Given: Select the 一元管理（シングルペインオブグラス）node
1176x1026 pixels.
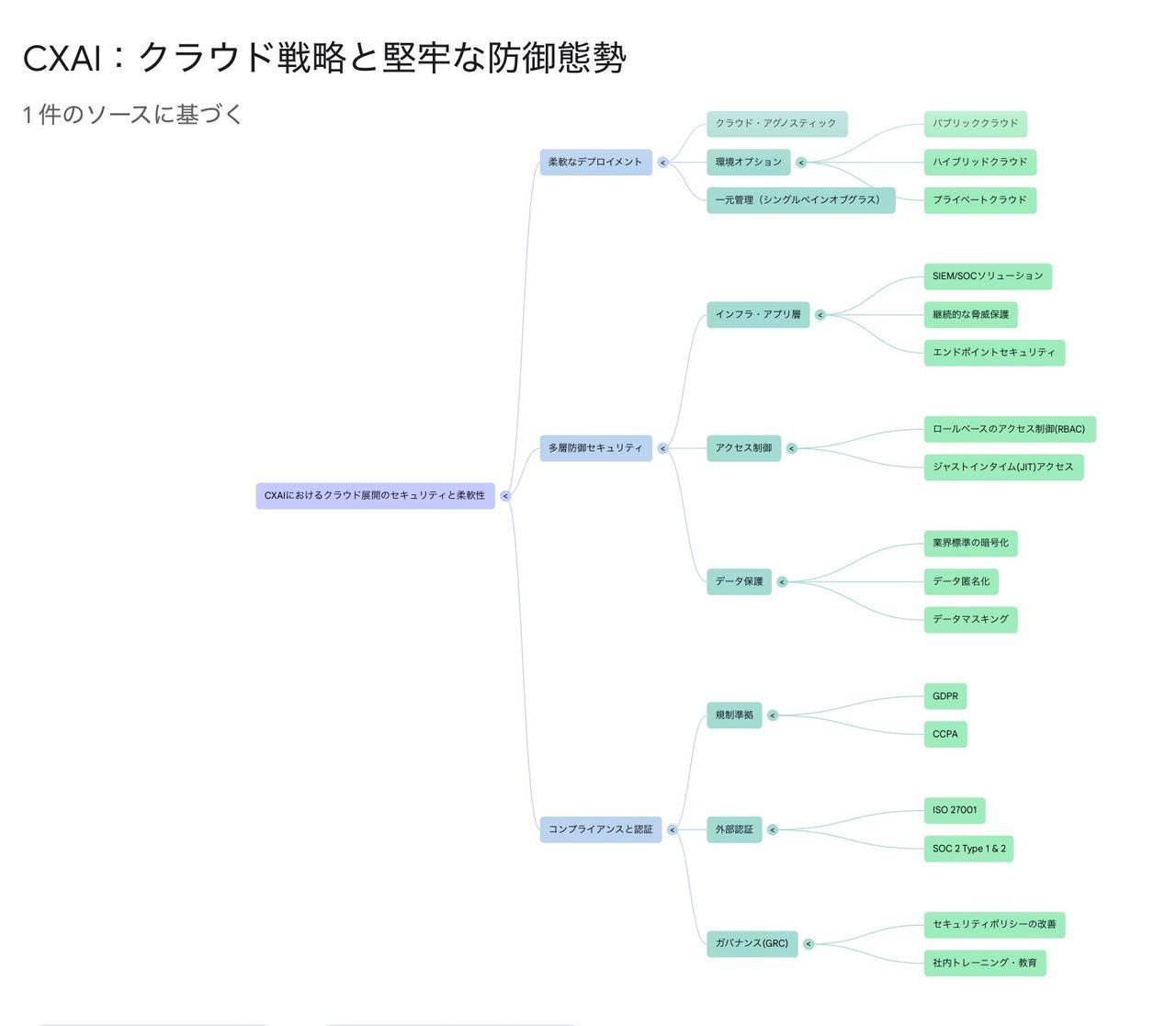Looking at the screenshot, I should tap(797, 200).
